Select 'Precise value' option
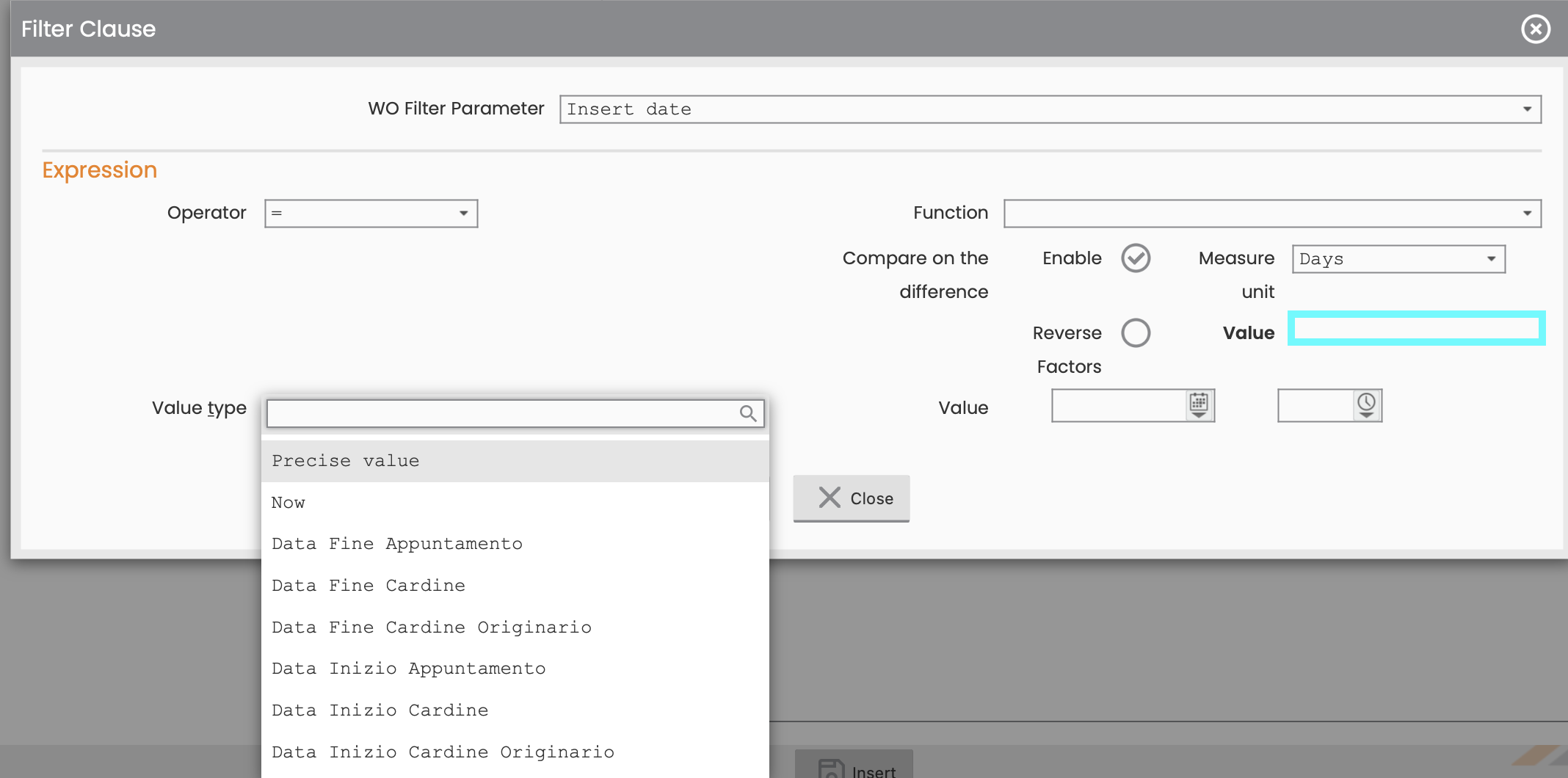The width and height of the screenshot is (1568, 778). (x=515, y=461)
